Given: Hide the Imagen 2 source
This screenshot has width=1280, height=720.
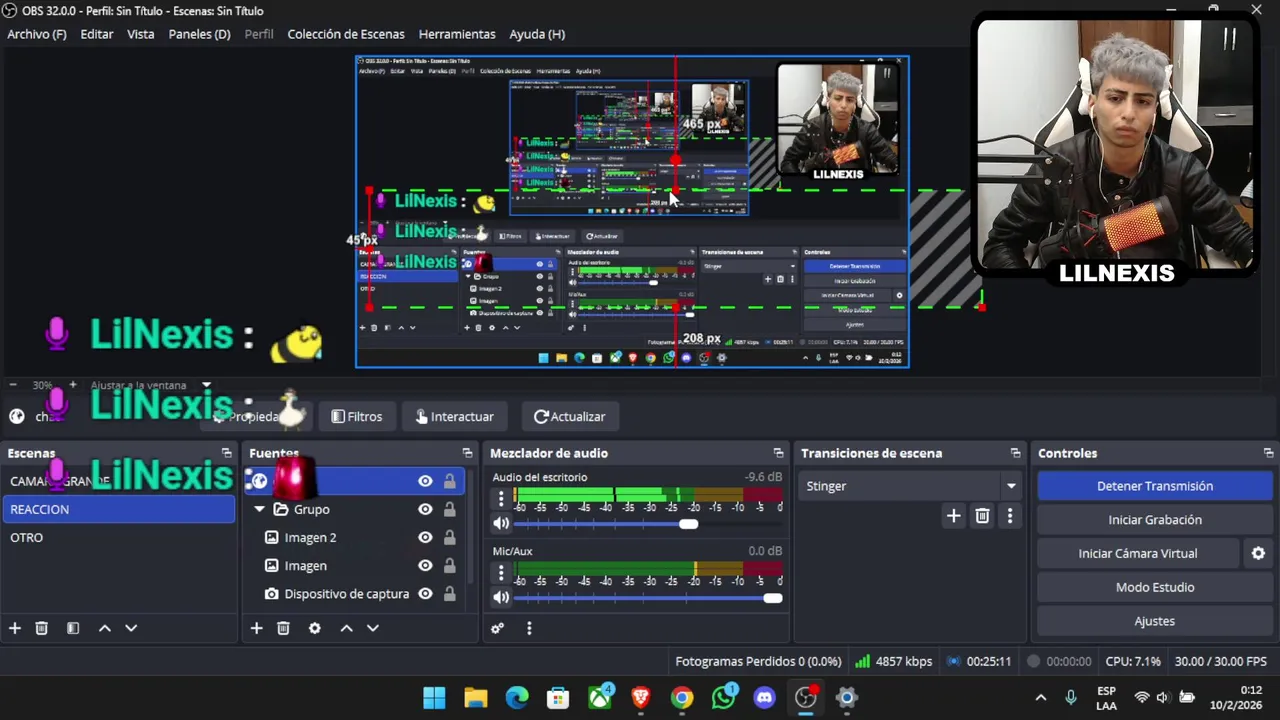Looking at the screenshot, I should click(425, 537).
